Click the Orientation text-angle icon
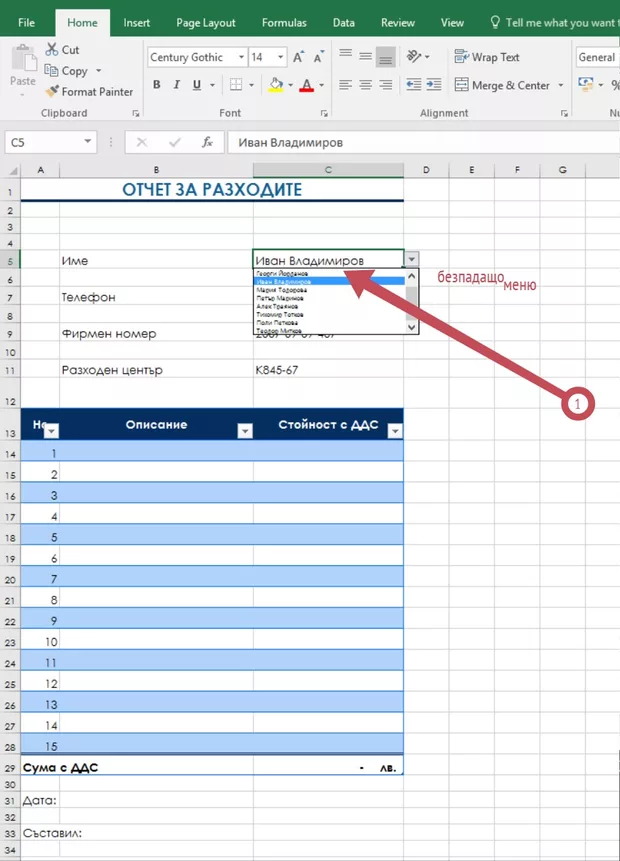The image size is (620, 861). tap(414, 56)
